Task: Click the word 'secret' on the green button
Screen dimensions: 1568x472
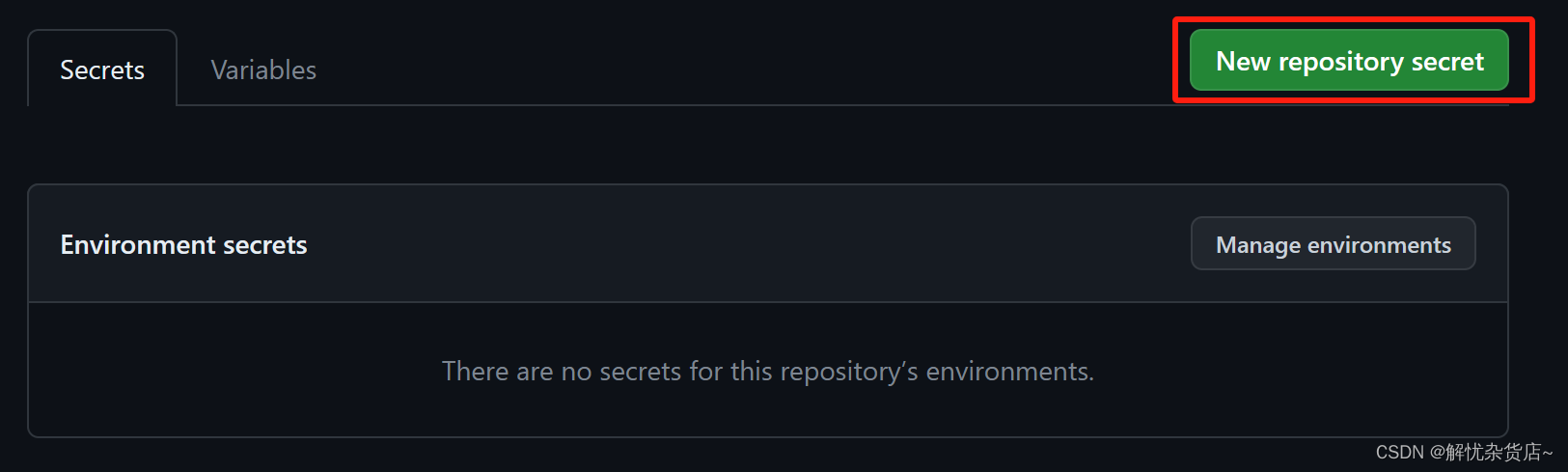Action: pyautogui.click(x=1447, y=62)
